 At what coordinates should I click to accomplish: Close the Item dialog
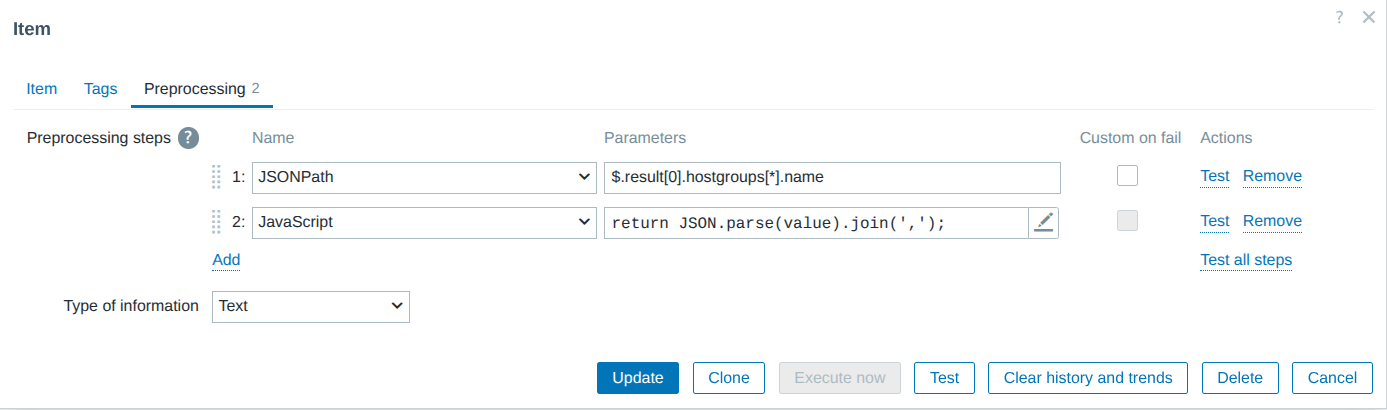pos(1369,17)
